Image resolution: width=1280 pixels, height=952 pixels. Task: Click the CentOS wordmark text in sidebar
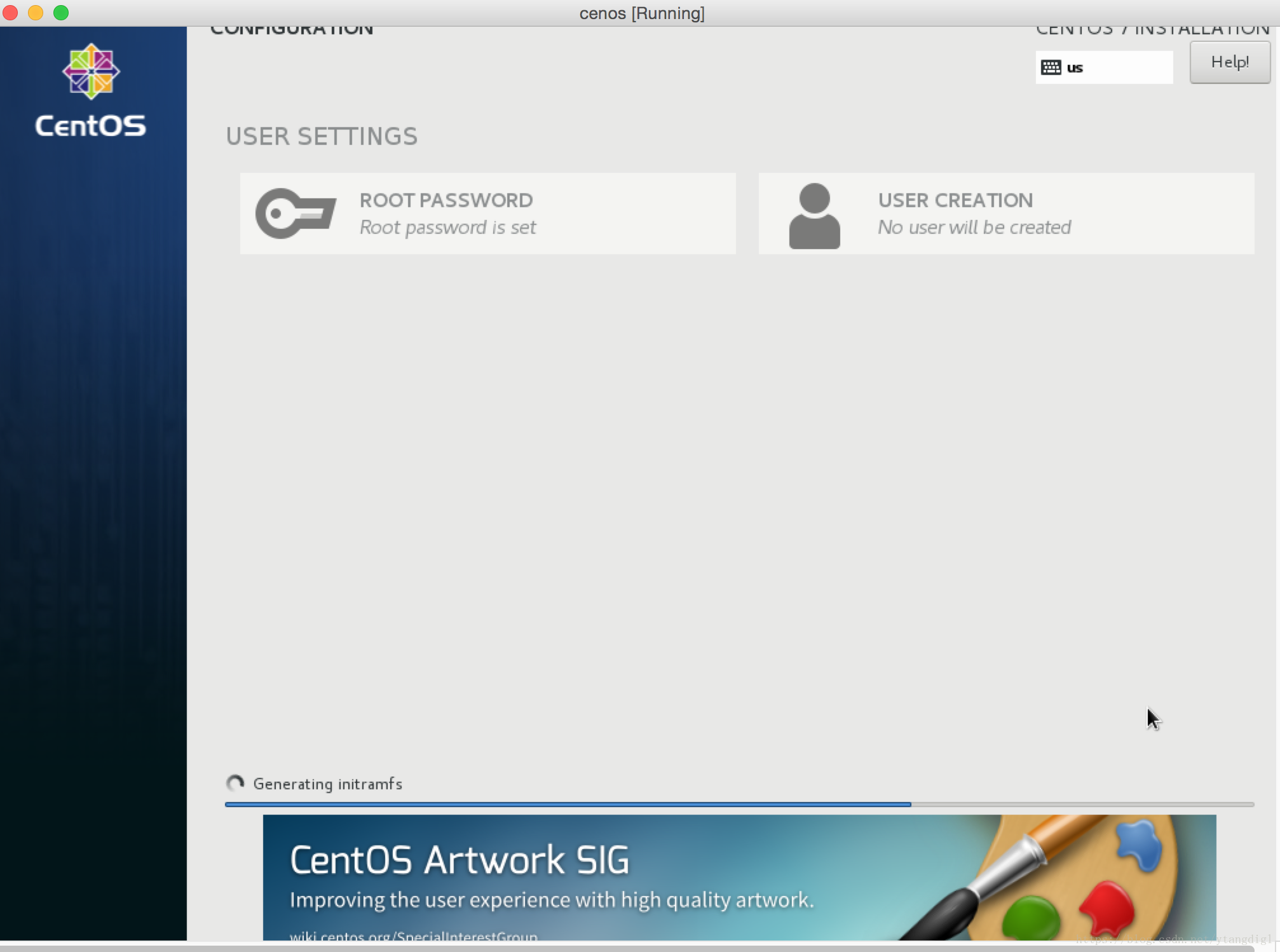(90, 126)
